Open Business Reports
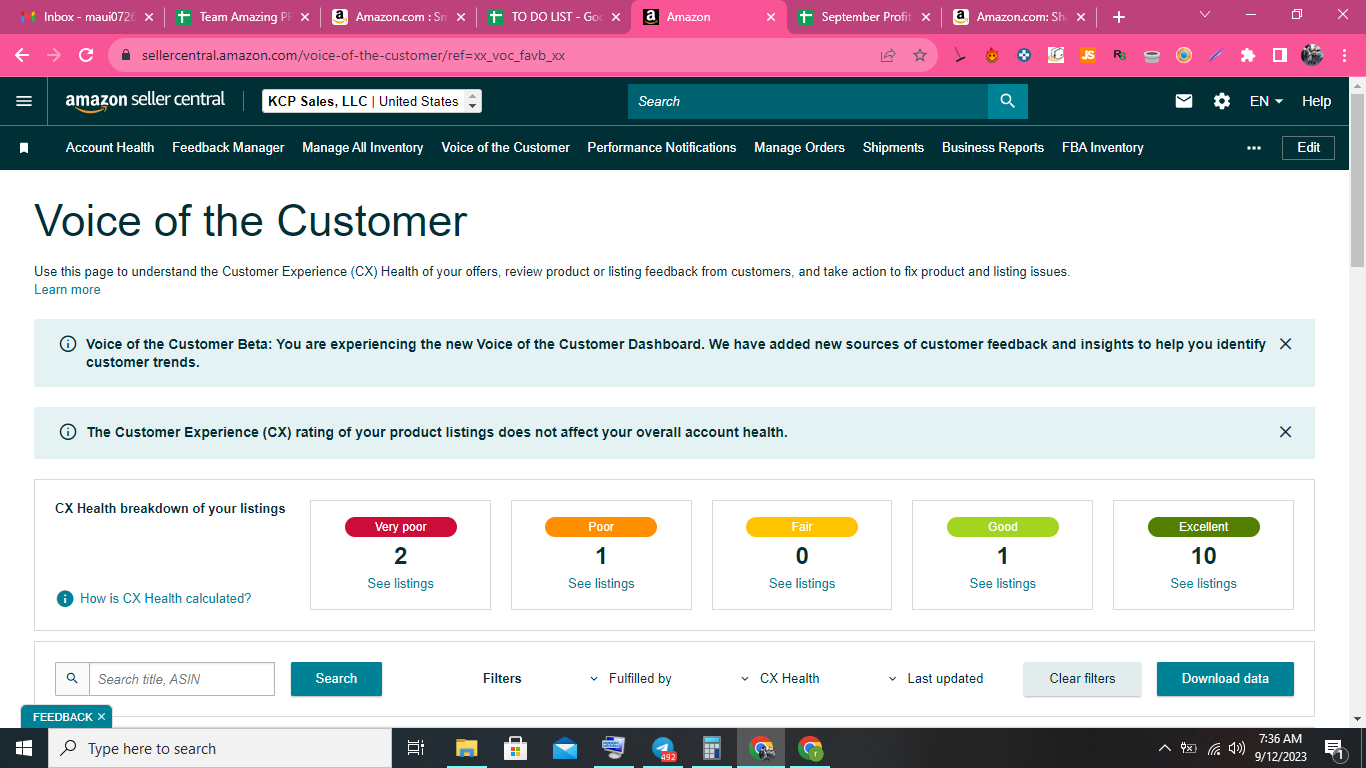 click(993, 148)
